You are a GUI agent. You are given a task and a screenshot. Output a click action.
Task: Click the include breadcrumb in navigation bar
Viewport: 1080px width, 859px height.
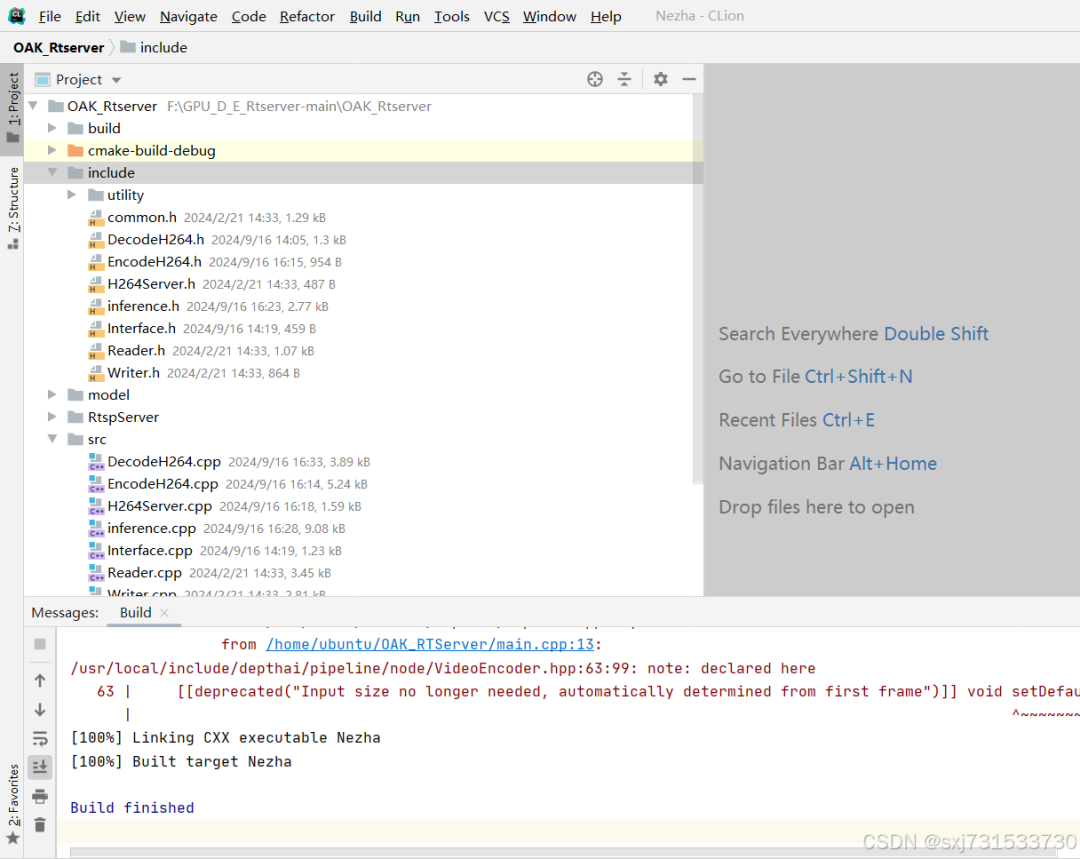[163, 47]
